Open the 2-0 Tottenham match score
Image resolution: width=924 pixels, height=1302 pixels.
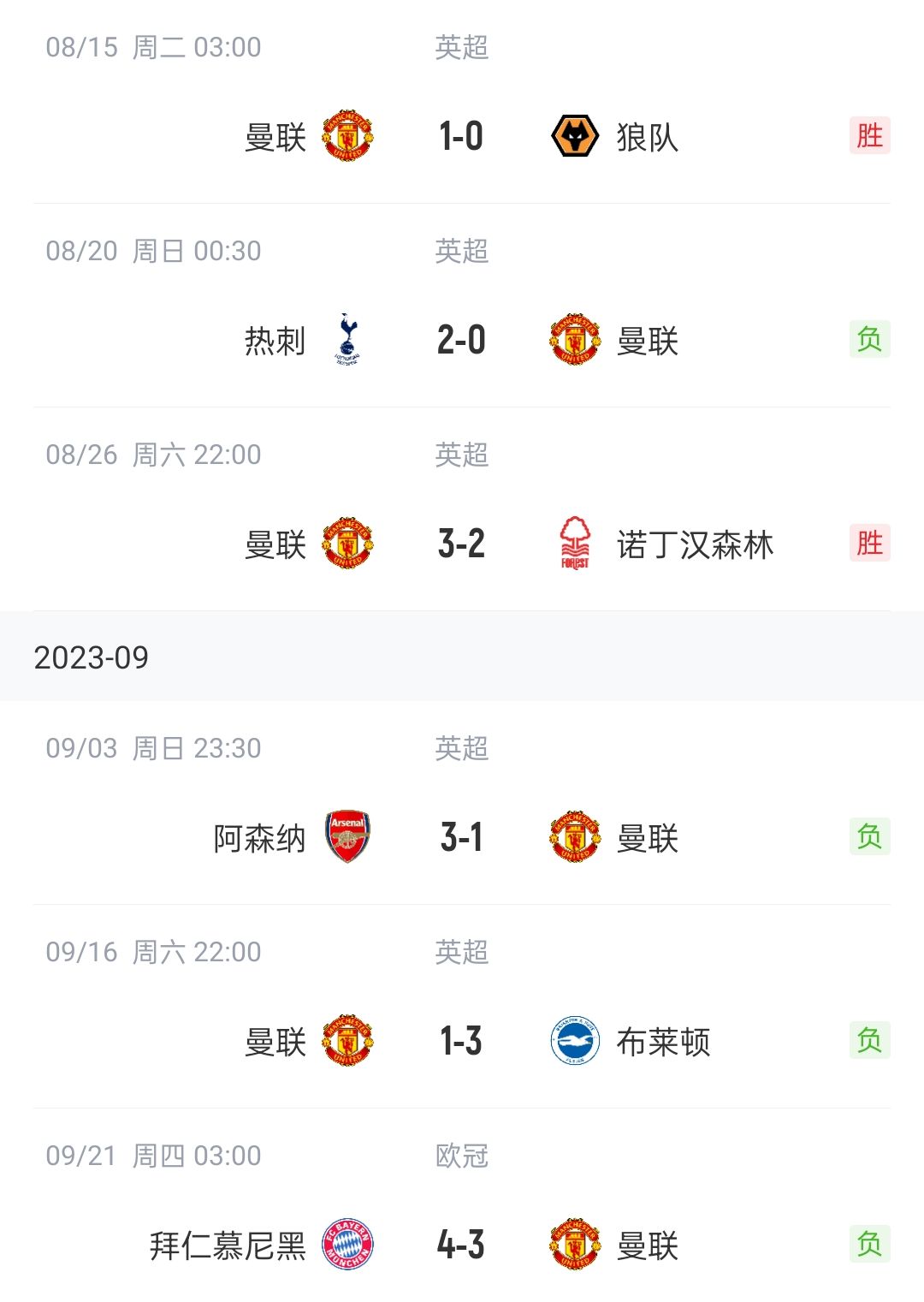pyautogui.click(x=461, y=340)
